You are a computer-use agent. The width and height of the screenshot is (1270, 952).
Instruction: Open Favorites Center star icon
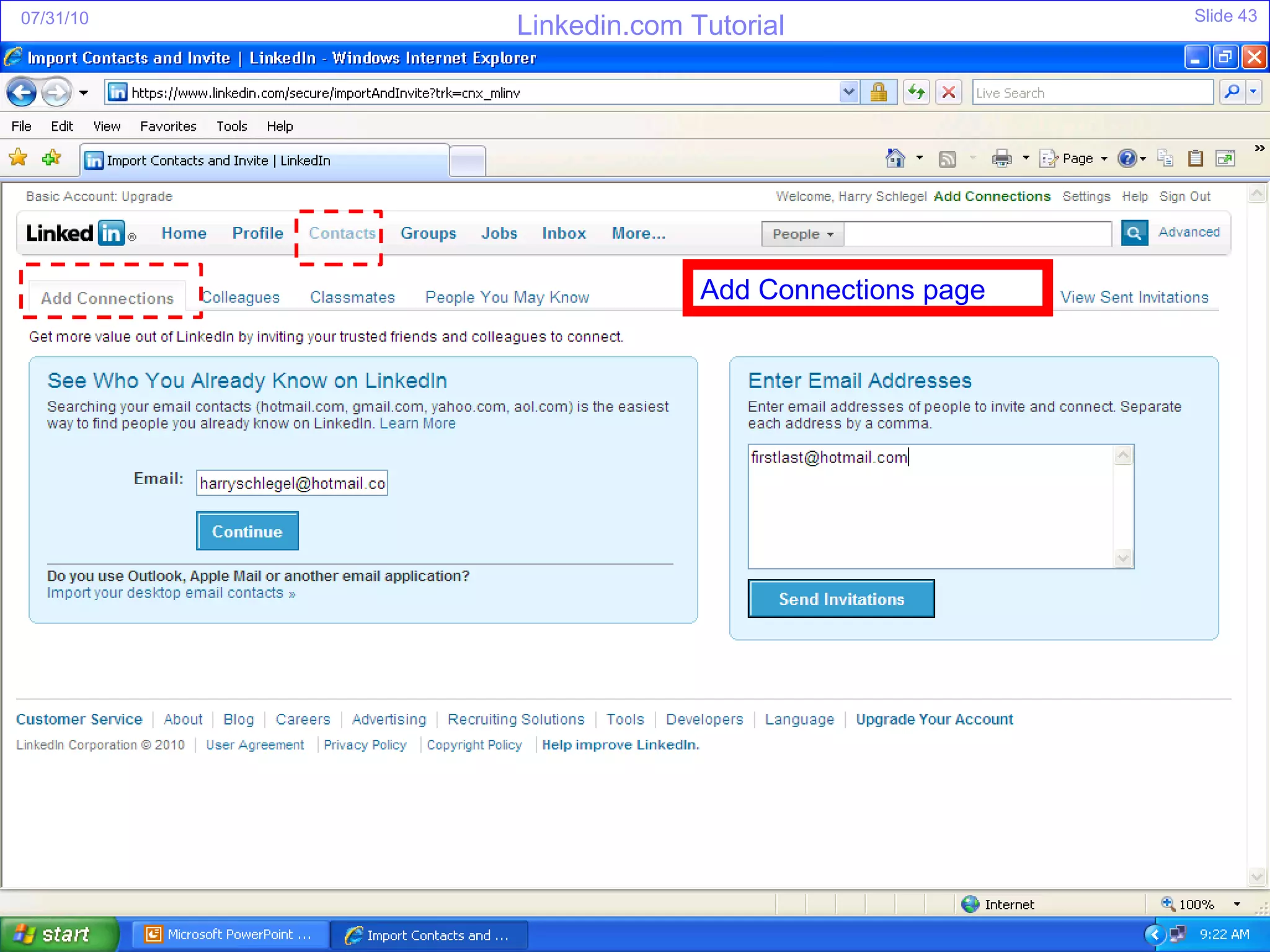[18, 158]
